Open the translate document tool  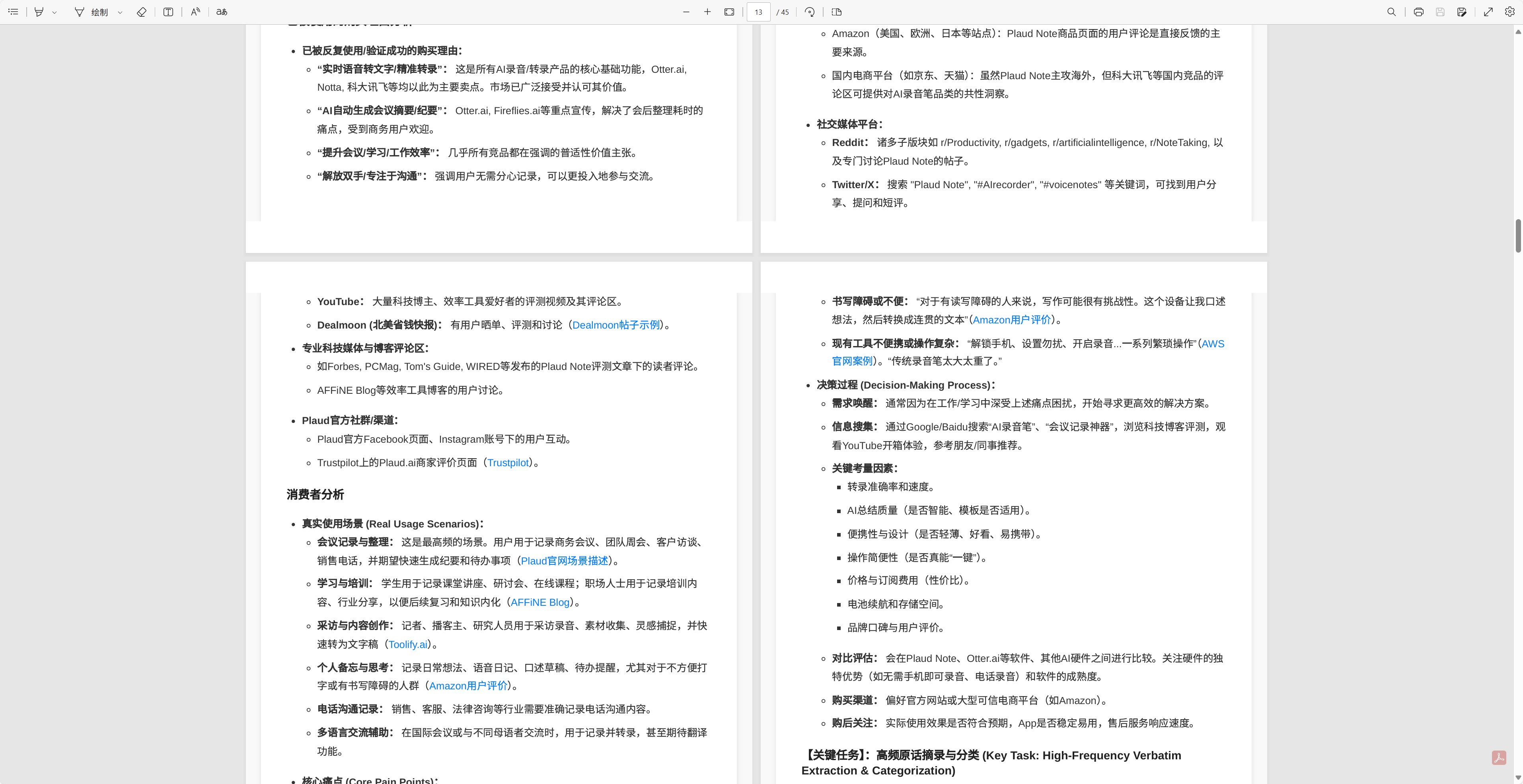point(222,12)
